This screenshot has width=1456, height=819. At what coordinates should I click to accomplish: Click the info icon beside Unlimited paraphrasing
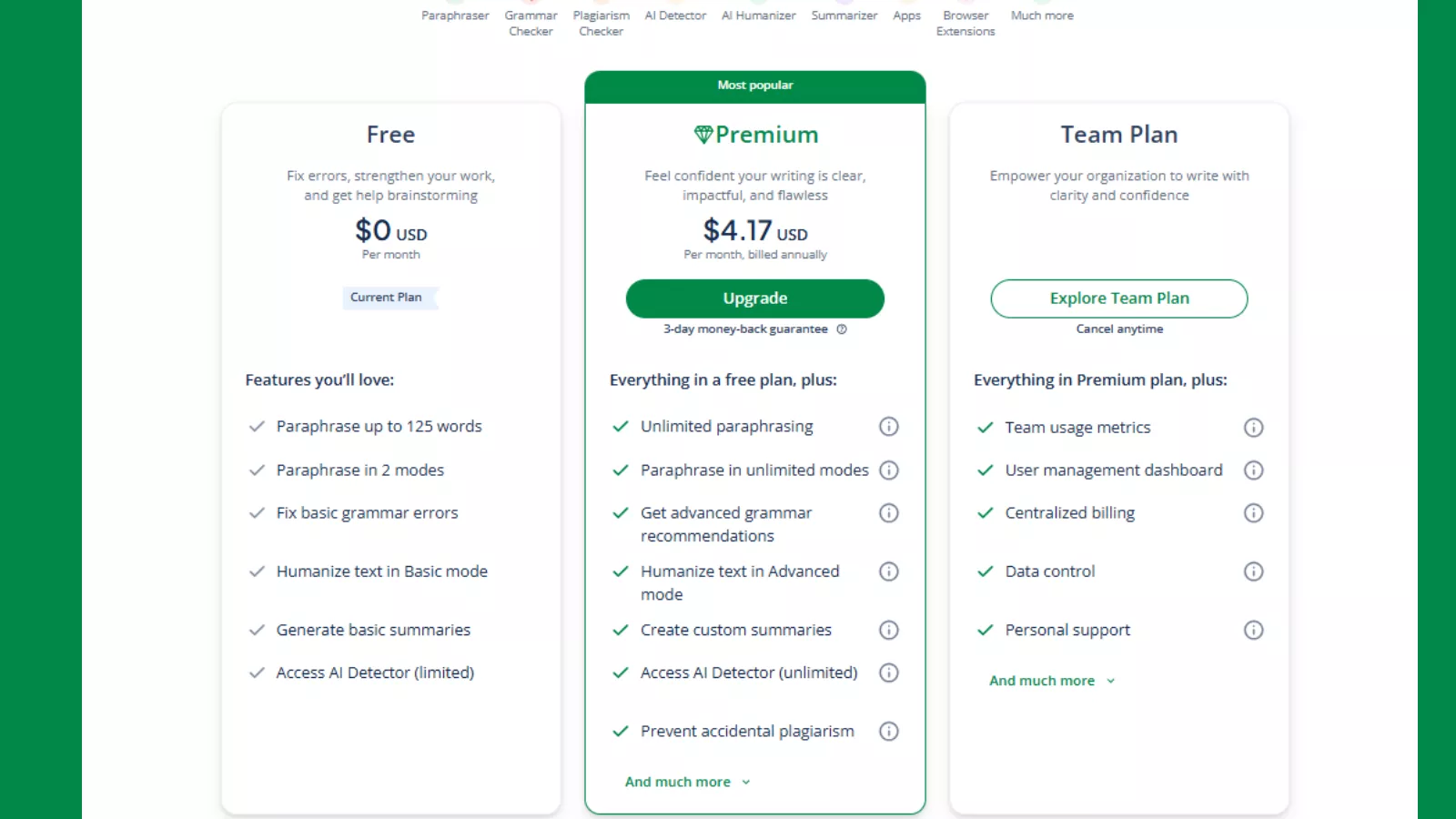tap(889, 426)
